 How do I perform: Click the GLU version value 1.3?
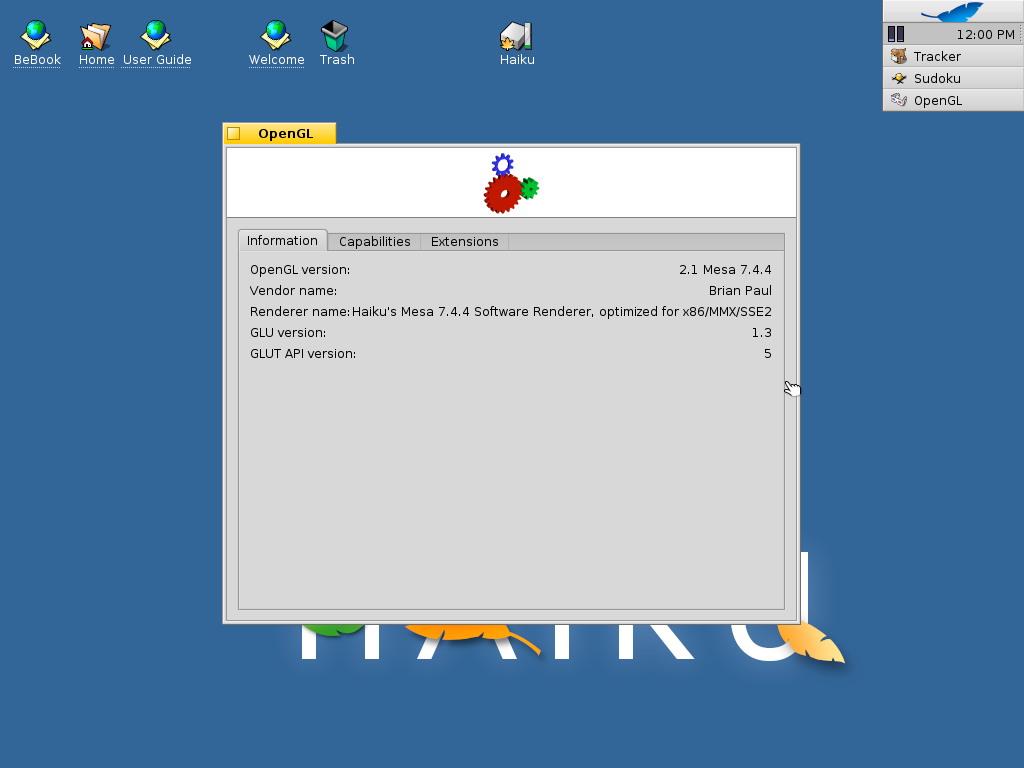(x=761, y=332)
